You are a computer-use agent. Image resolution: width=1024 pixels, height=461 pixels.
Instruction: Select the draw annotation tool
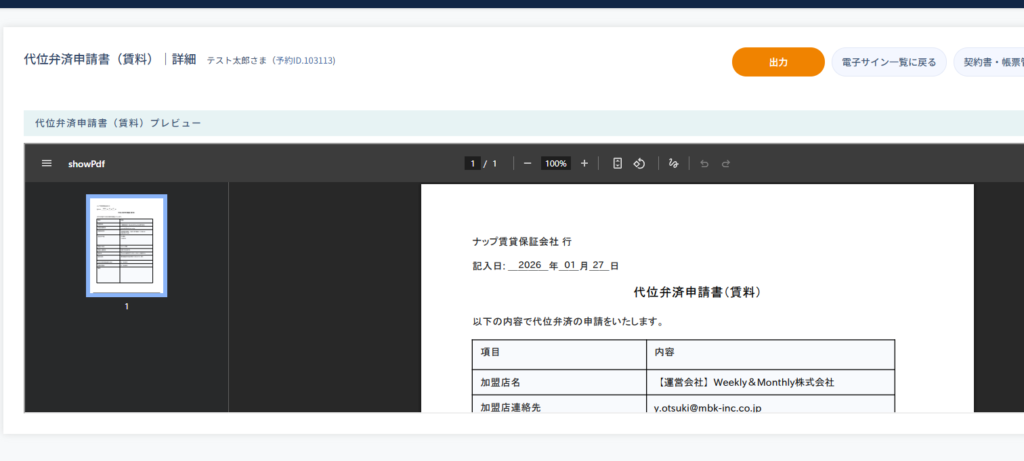(674, 163)
